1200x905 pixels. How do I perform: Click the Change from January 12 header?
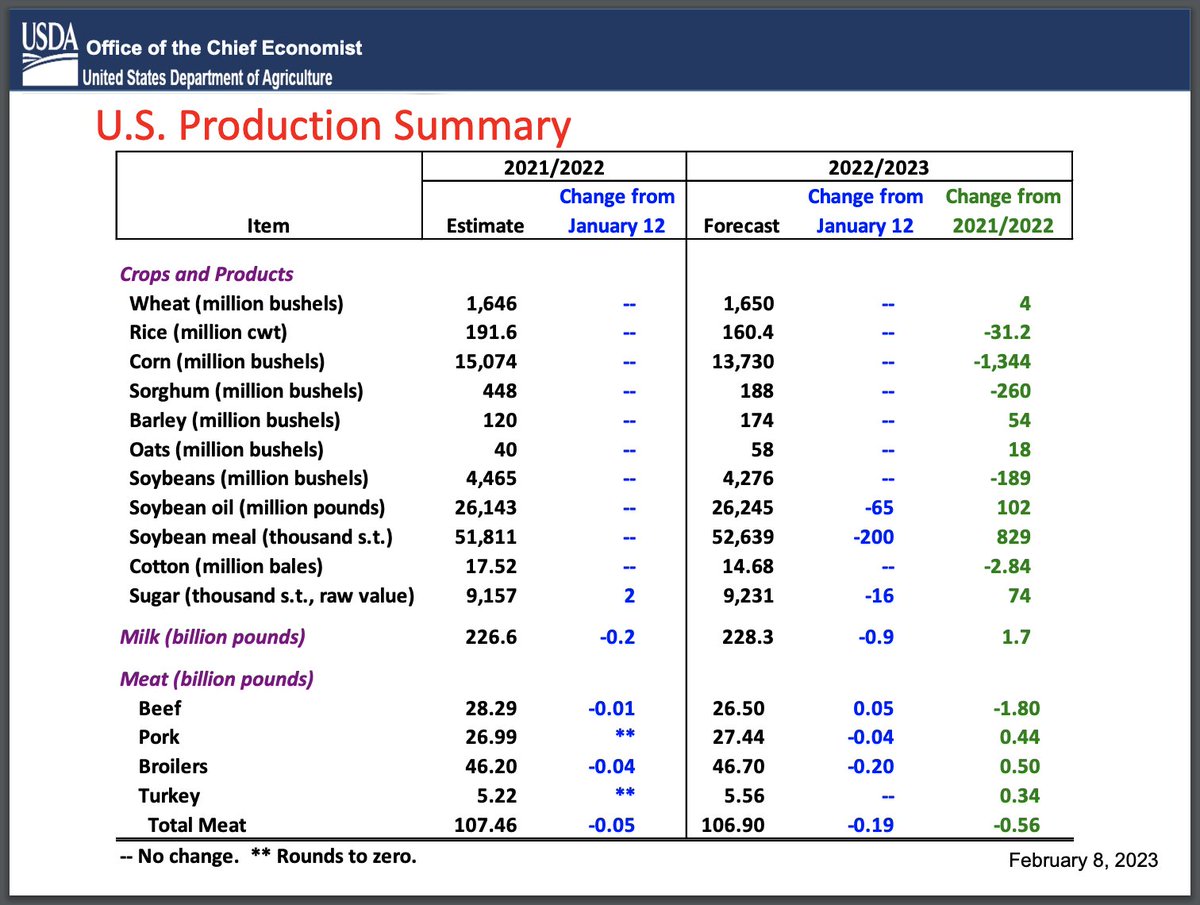[616, 211]
